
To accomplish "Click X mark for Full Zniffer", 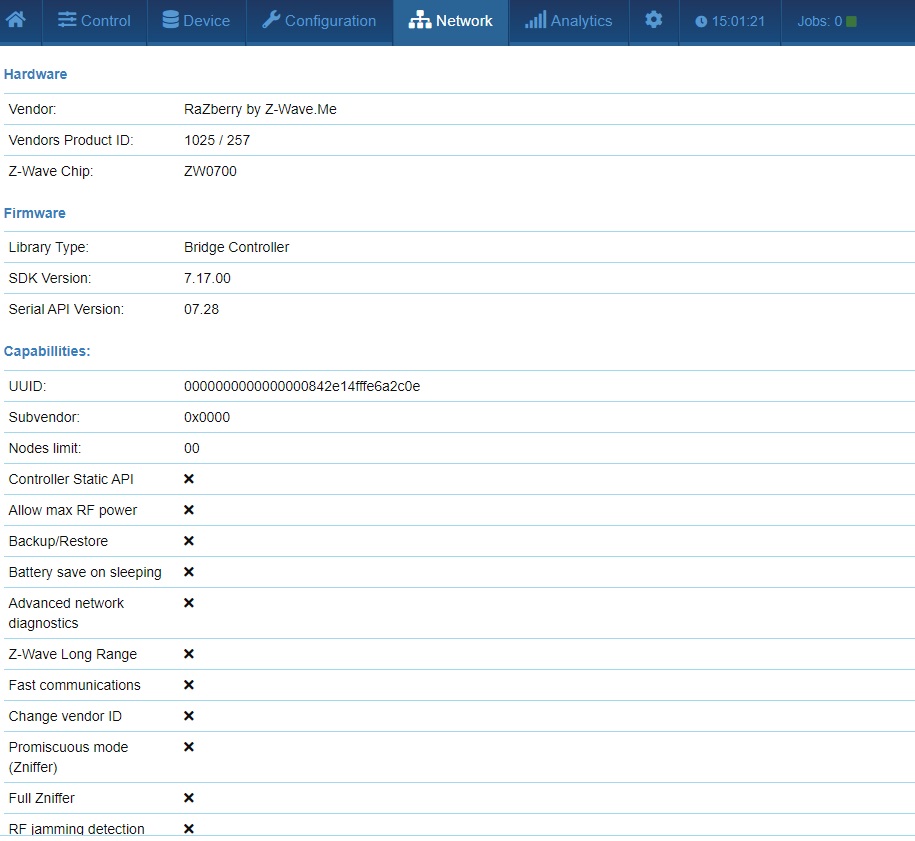I will click(x=189, y=798).
